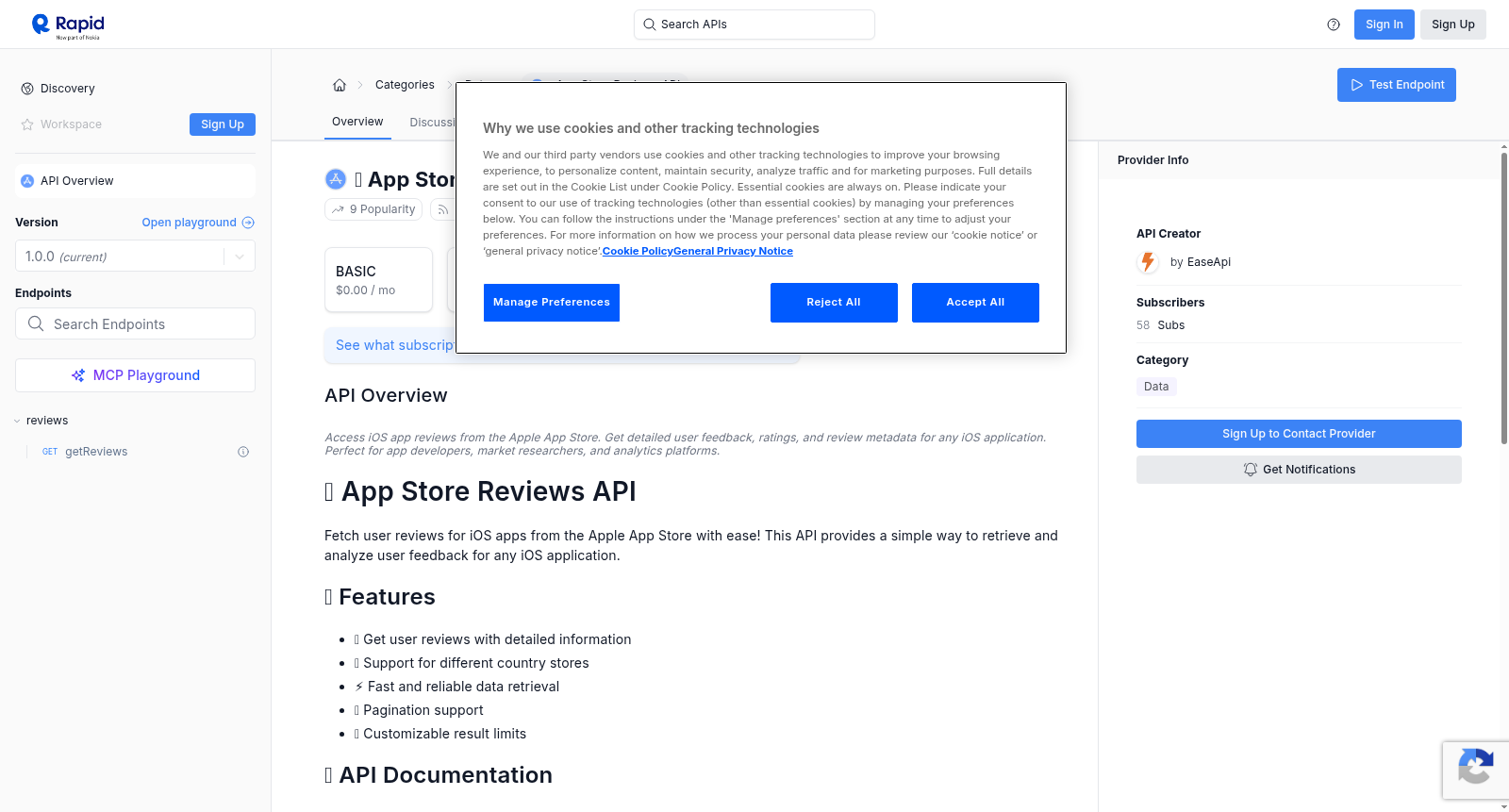
Task: Click the Workspace star icon
Action: tap(27, 124)
